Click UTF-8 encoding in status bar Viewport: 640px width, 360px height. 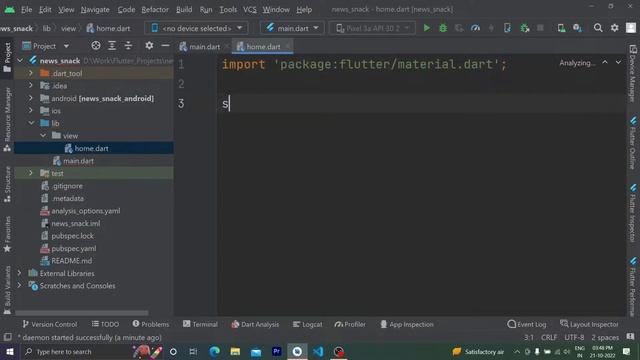(574, 337)
